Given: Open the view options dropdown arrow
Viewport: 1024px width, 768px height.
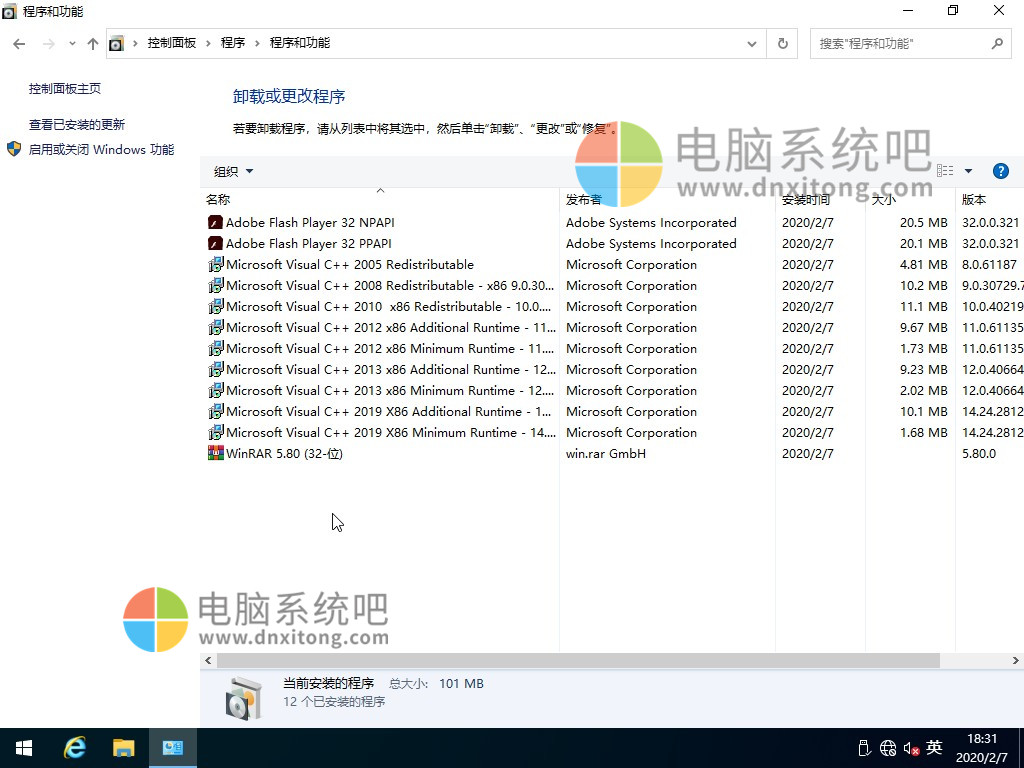Looking at the screenshot, I should [968, 171].
